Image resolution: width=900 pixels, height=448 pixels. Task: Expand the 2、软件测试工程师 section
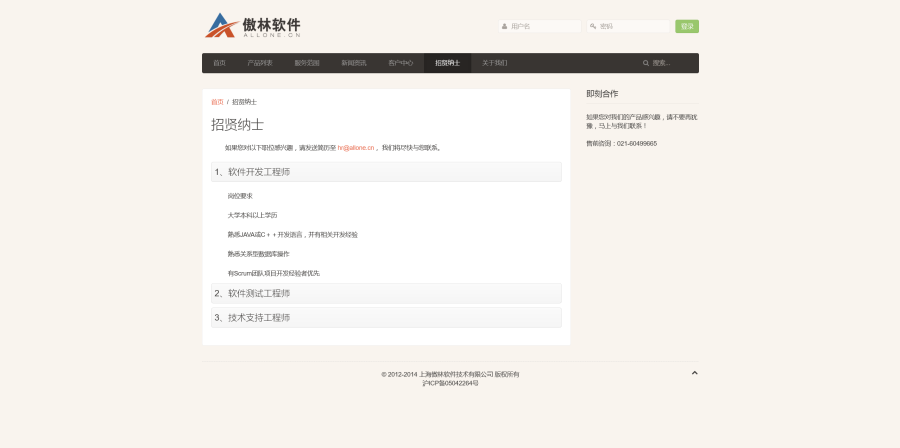point(386,294)
